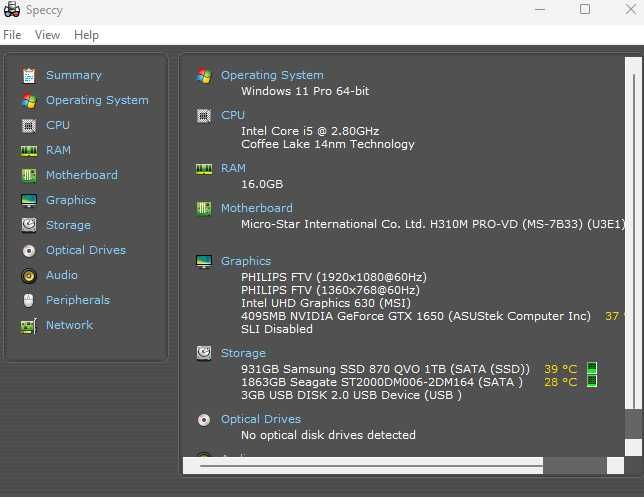Click the CPU heading link in summary

(233, 115)
